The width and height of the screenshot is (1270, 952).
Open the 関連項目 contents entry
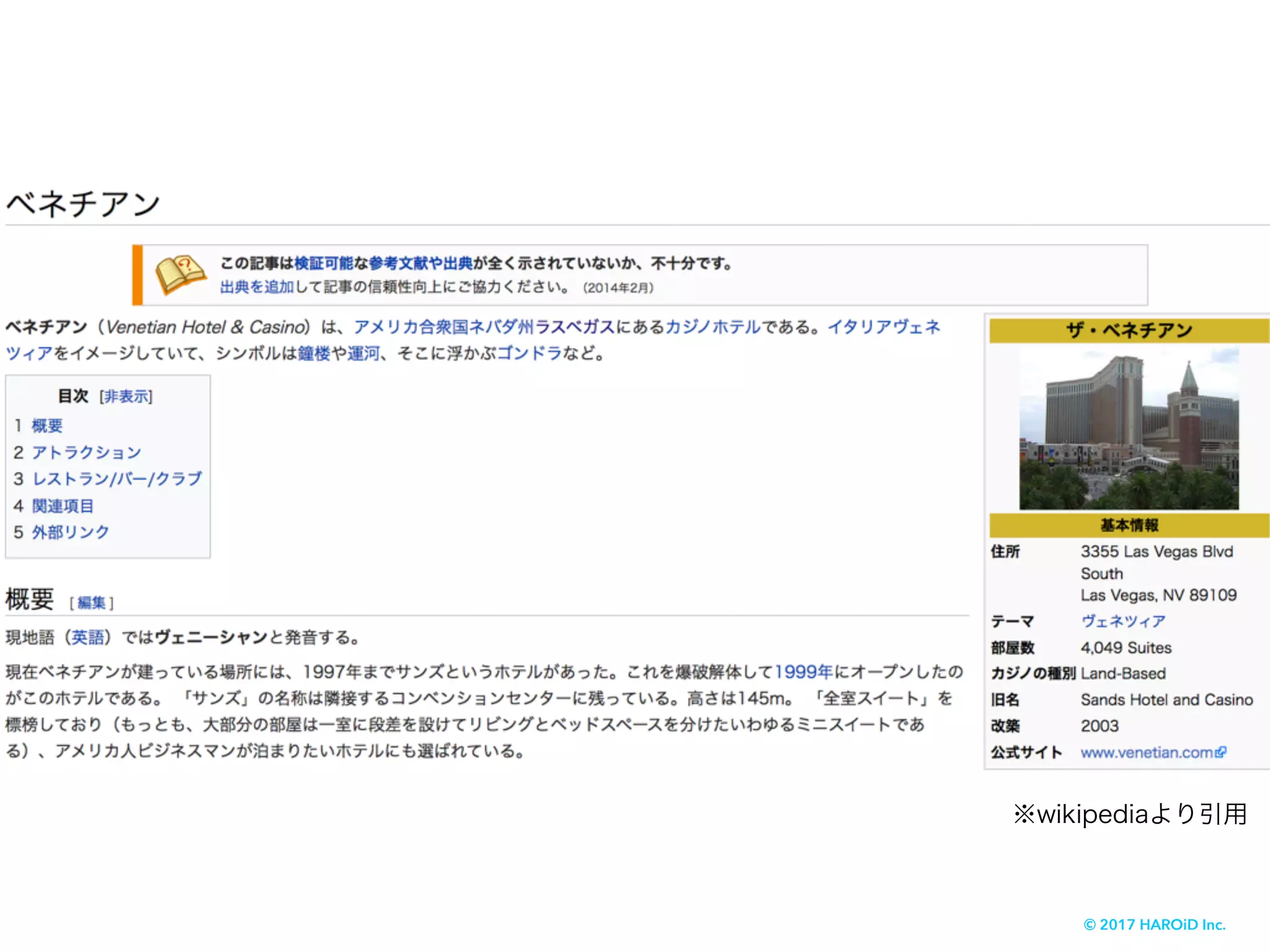point(63,506)
